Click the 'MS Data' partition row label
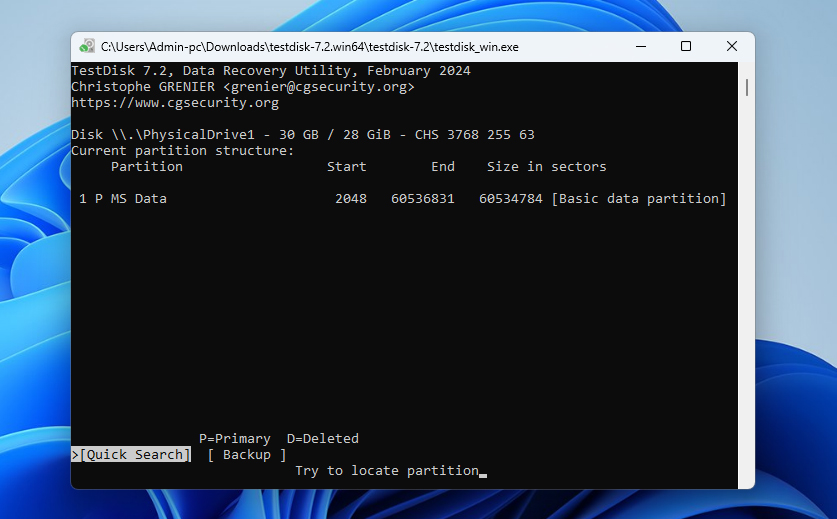The height and width of the screenshot is (519, 837). [139, 199]
